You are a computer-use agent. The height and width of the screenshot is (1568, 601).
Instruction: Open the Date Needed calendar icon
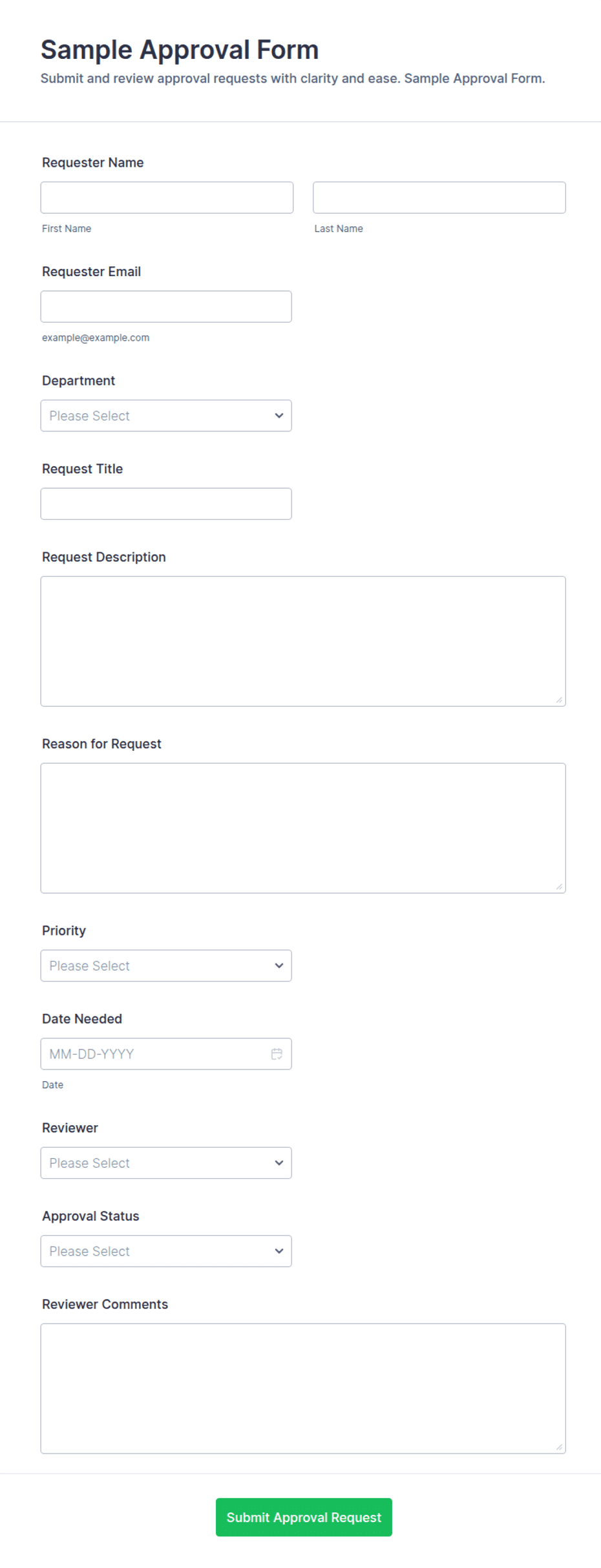[277, 1054]
